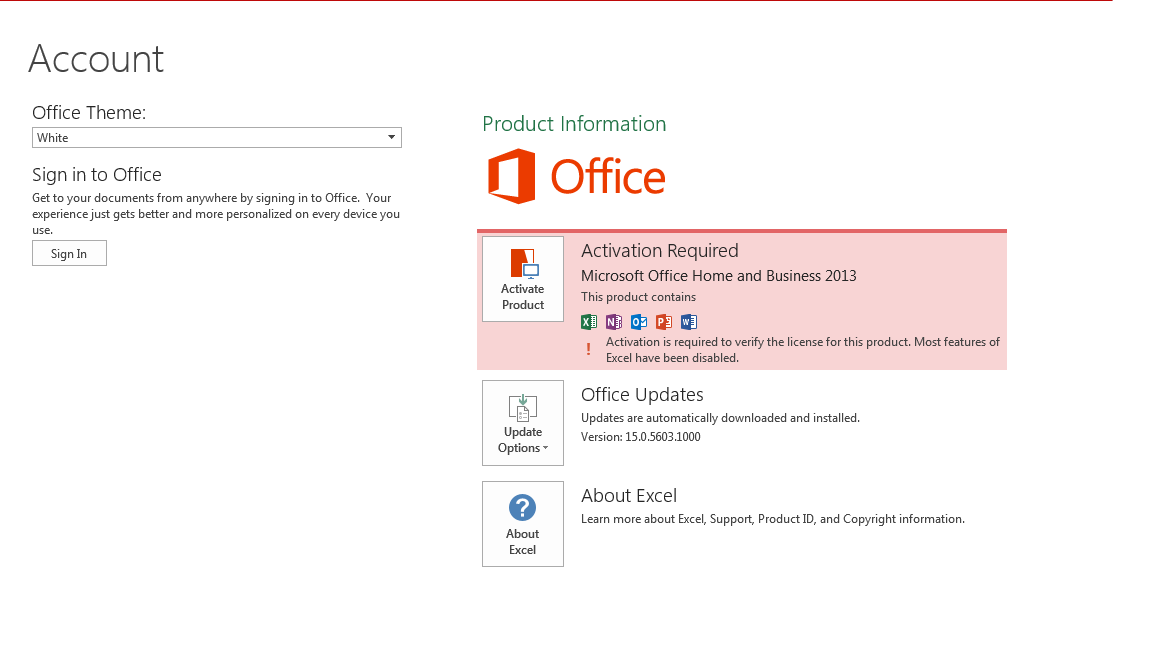
Task: Expand the Office Theme dropdown arrow
Action: pos(392,137)
